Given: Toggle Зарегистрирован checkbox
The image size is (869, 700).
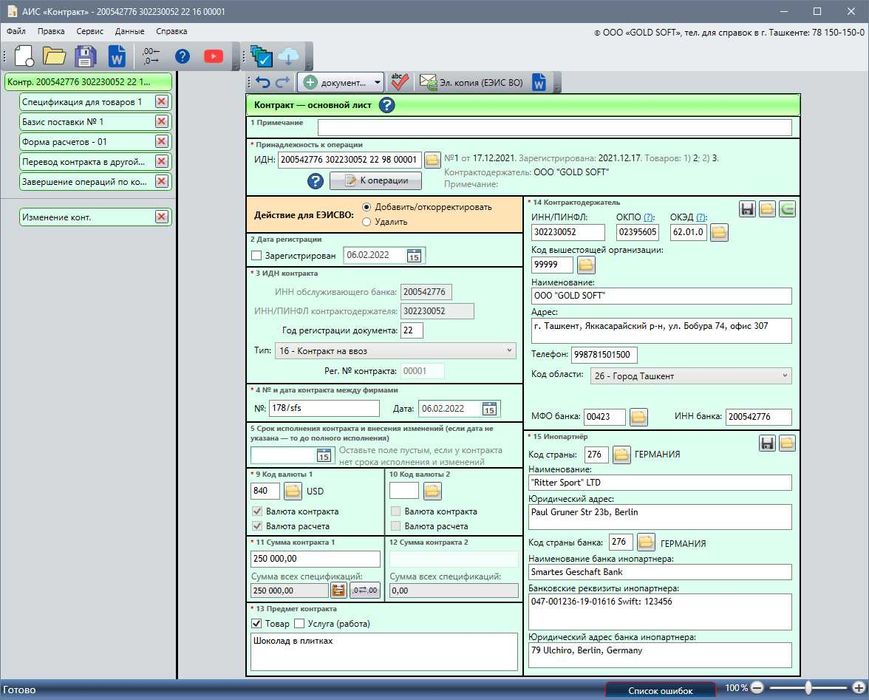Looking at the screenshot, I should [x=256, y=256].
